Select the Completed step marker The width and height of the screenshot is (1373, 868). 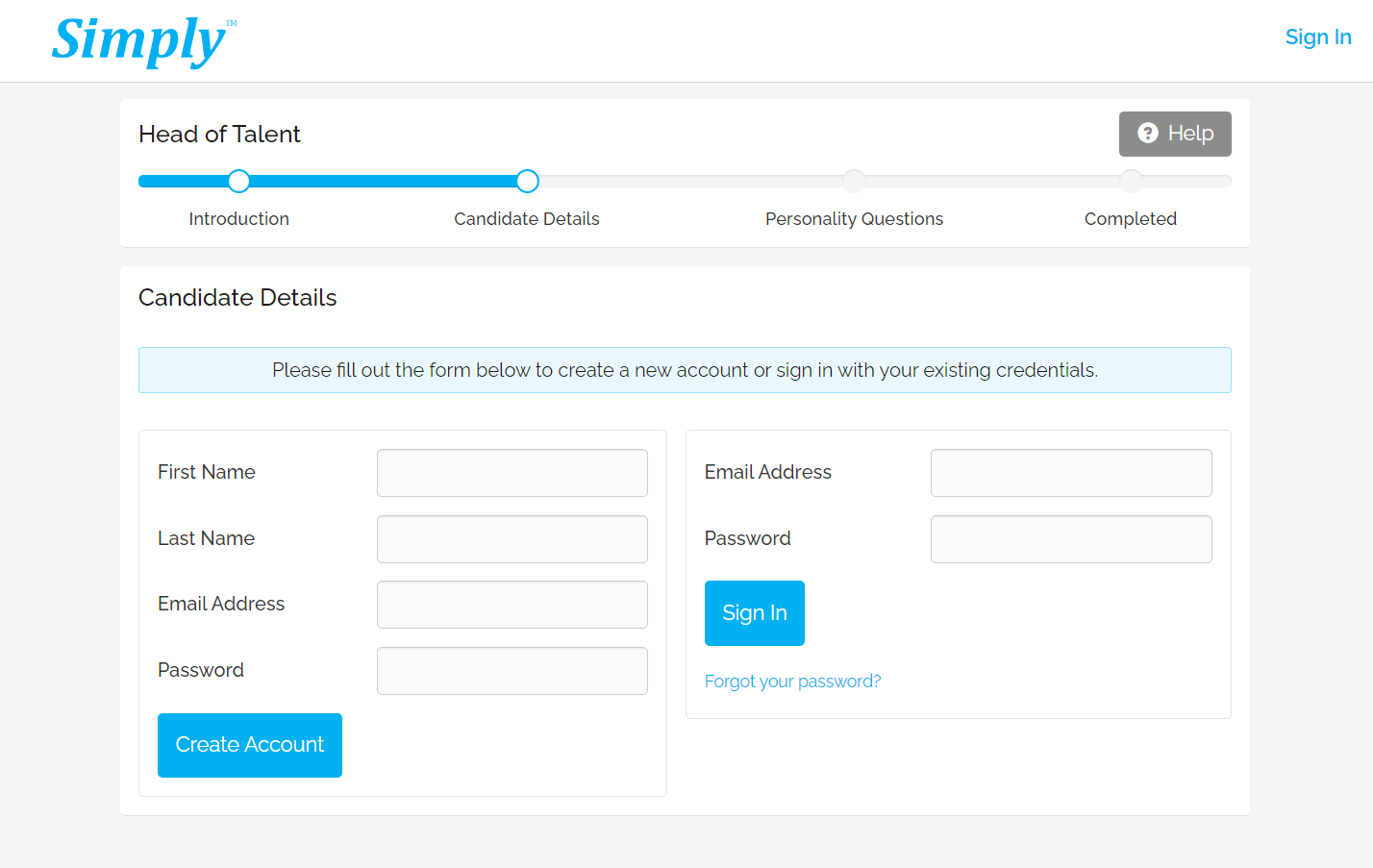(1131, 181)
